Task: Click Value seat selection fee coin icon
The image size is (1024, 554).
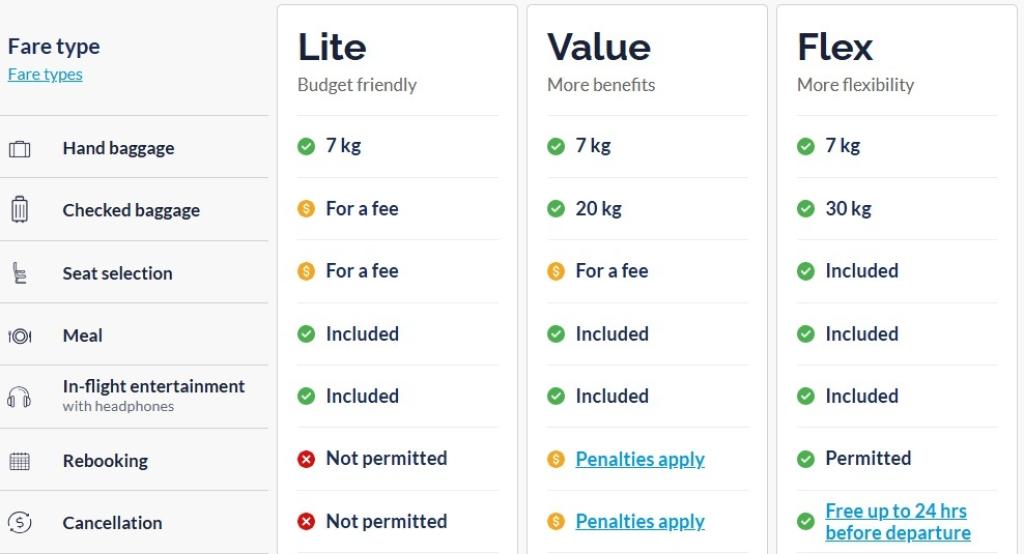Action: 556,271
